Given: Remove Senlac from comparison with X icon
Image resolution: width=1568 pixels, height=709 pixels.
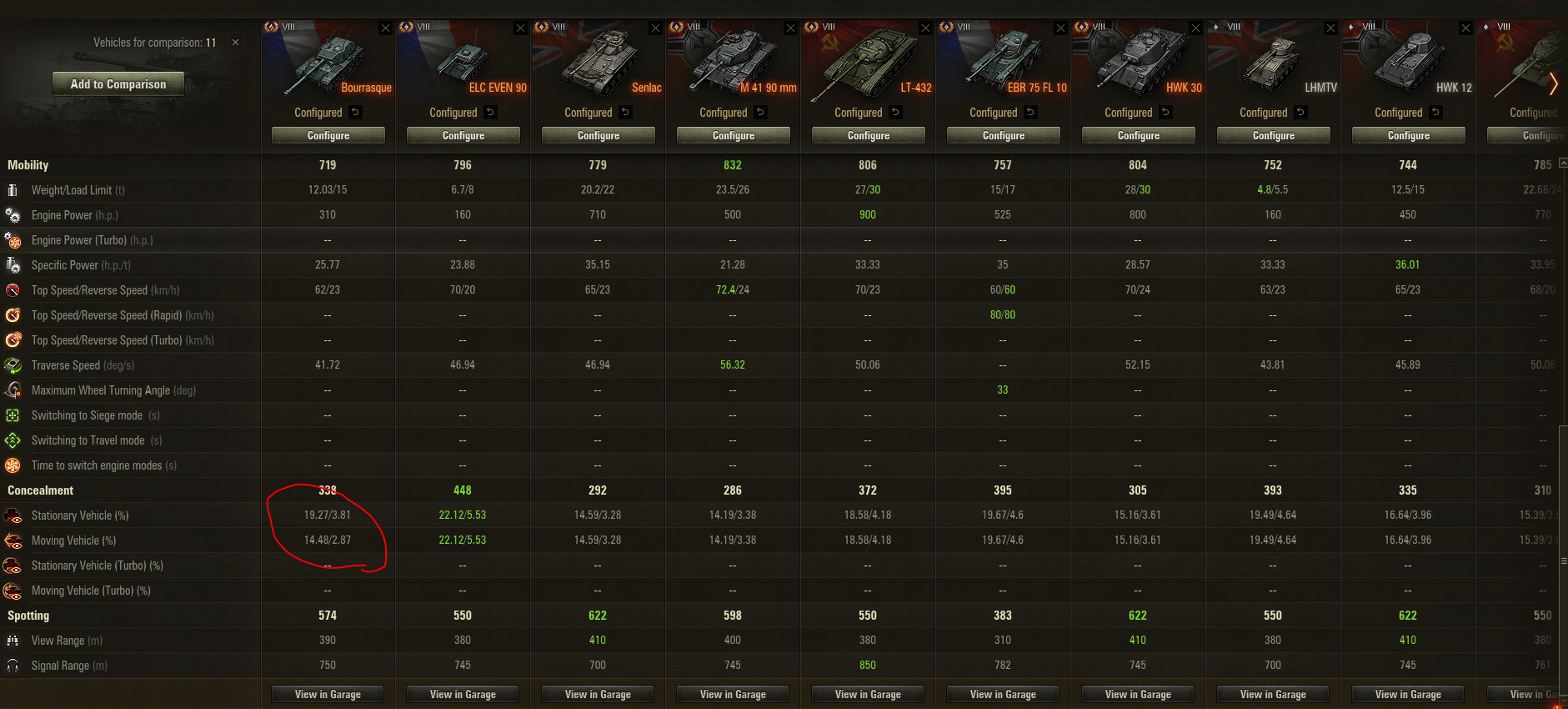Looking at the screenshot, I should tap(655, 28).
